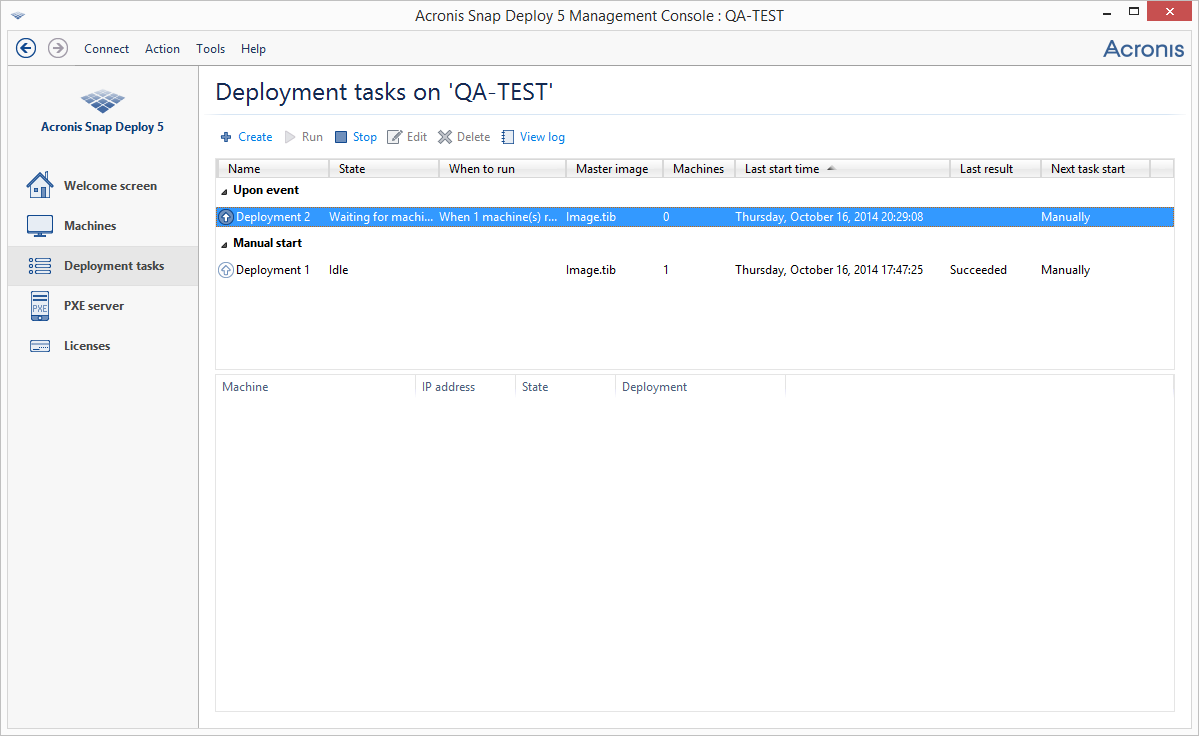This screenshot has width=1199, height=736.
Task: Edit the Deployment 2 task
Action: pos(407,136)
